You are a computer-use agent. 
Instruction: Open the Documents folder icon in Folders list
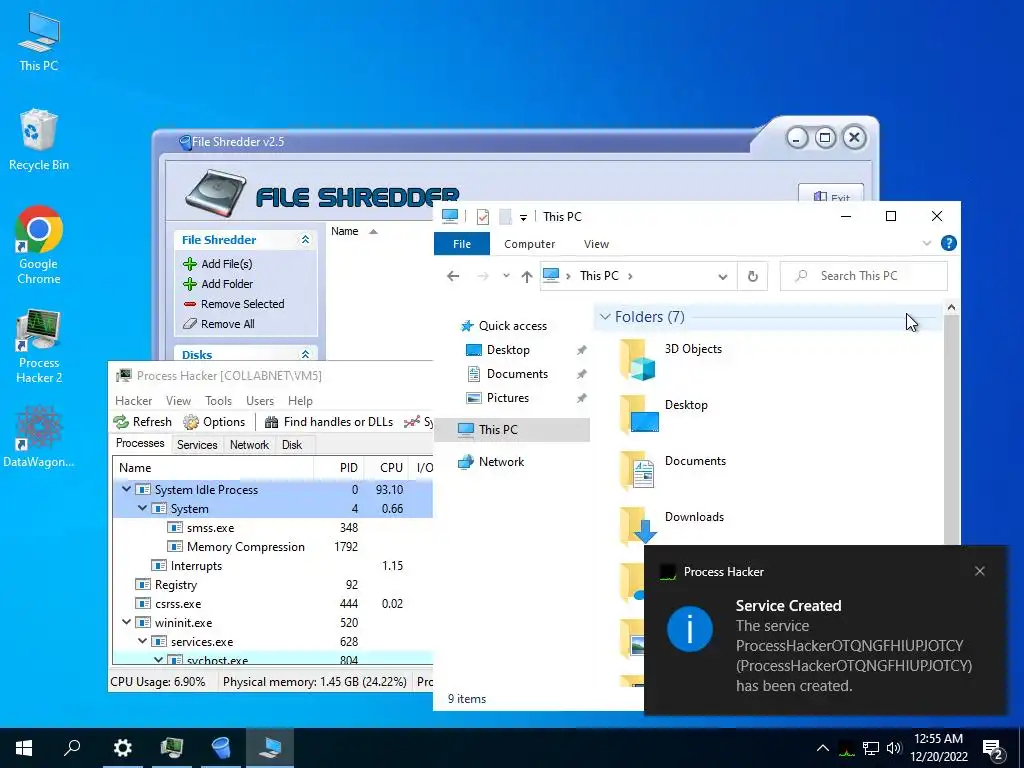638,471
